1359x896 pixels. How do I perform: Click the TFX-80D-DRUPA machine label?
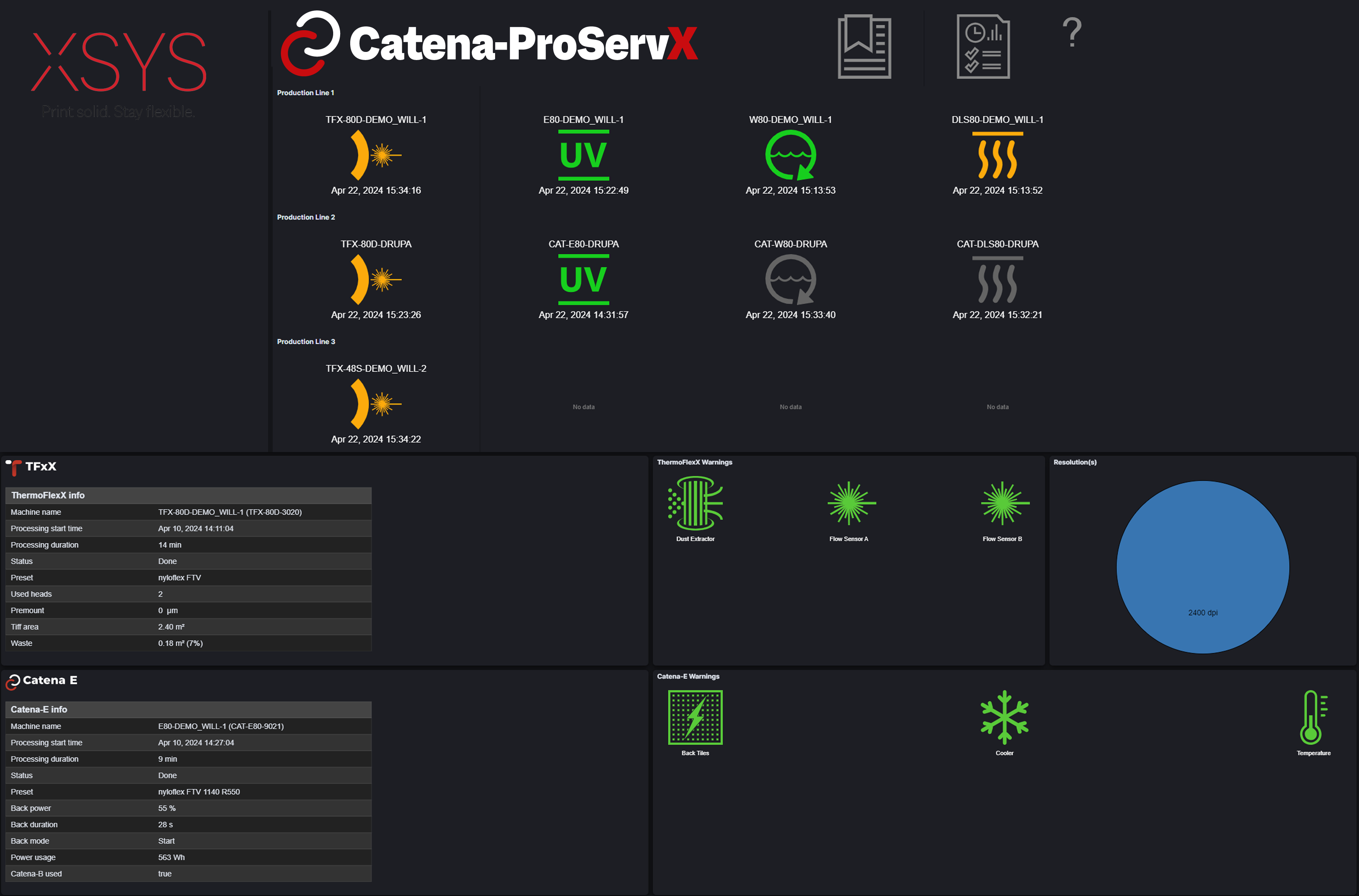[376, 244]
